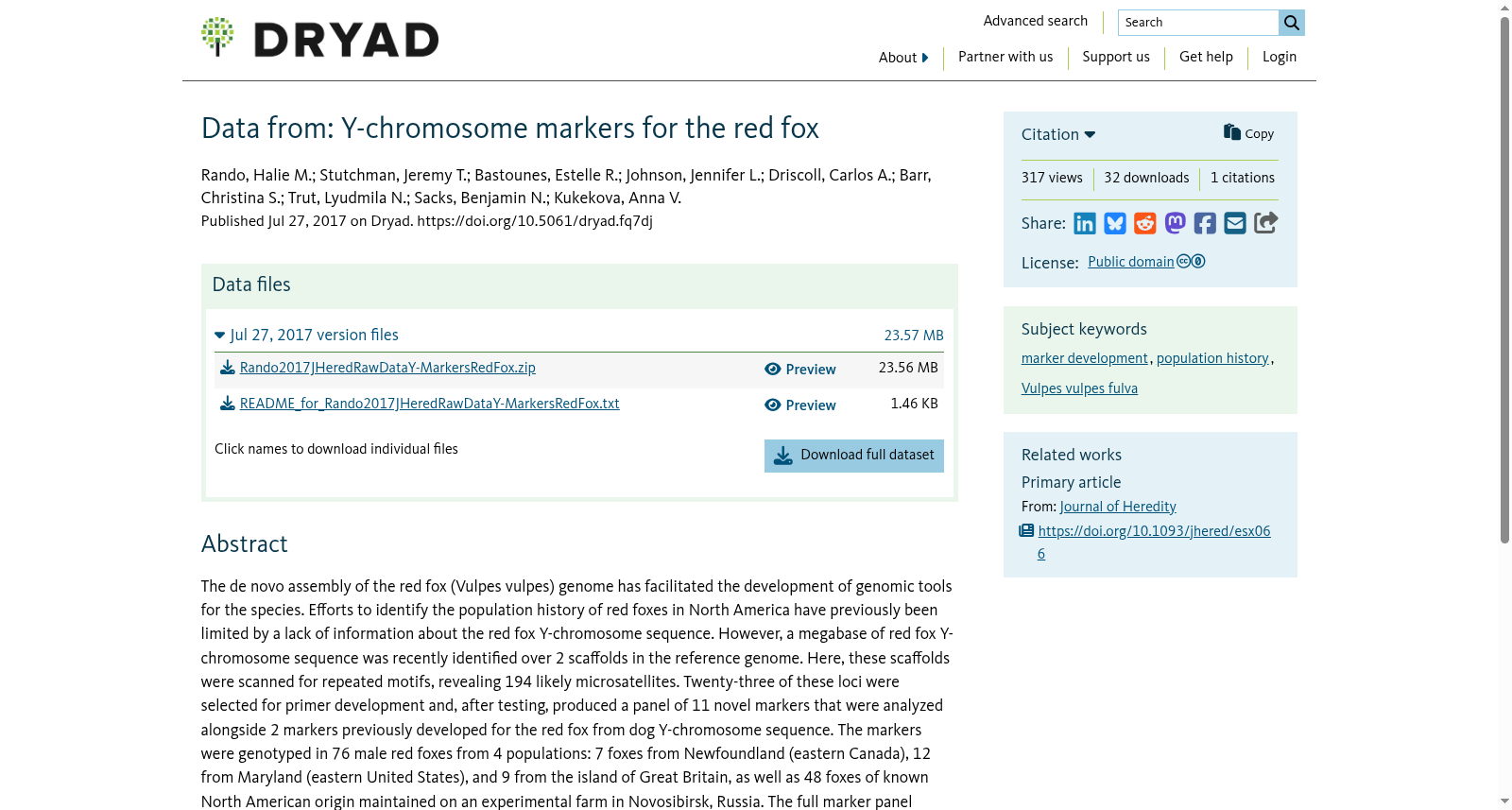Screen dimensions: 1512x810
Task: Click the search magnifier icon
Action: pos(1292,23)
